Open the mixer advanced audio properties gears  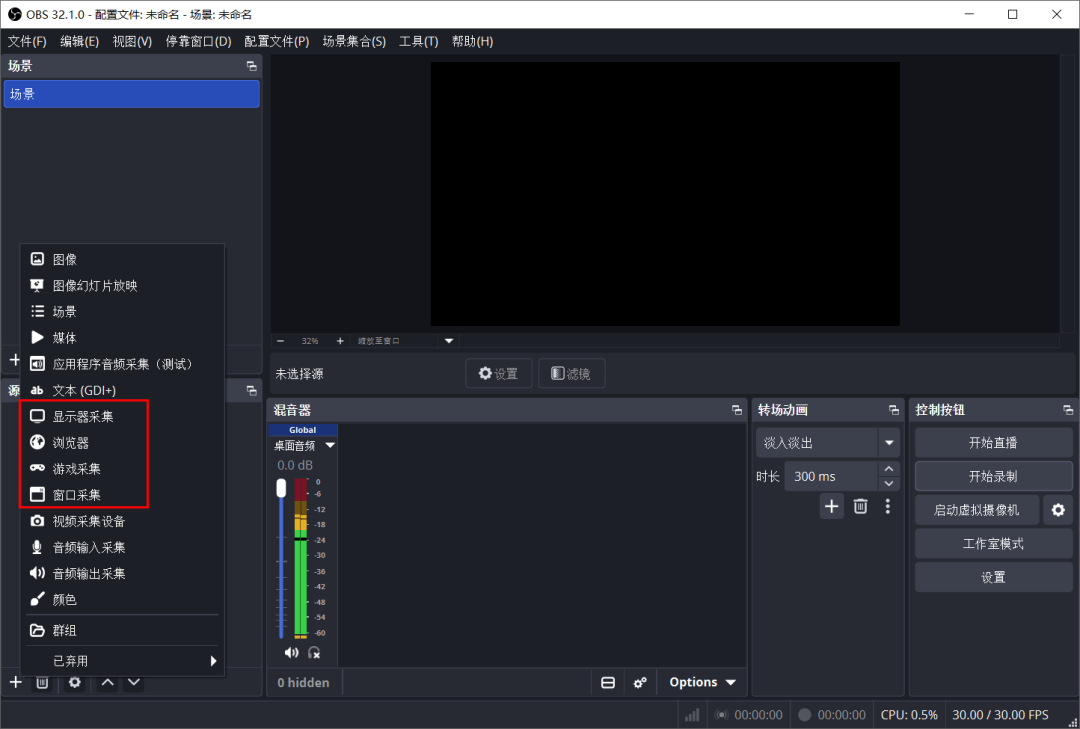pyautogui.click(x=640, y=682)
